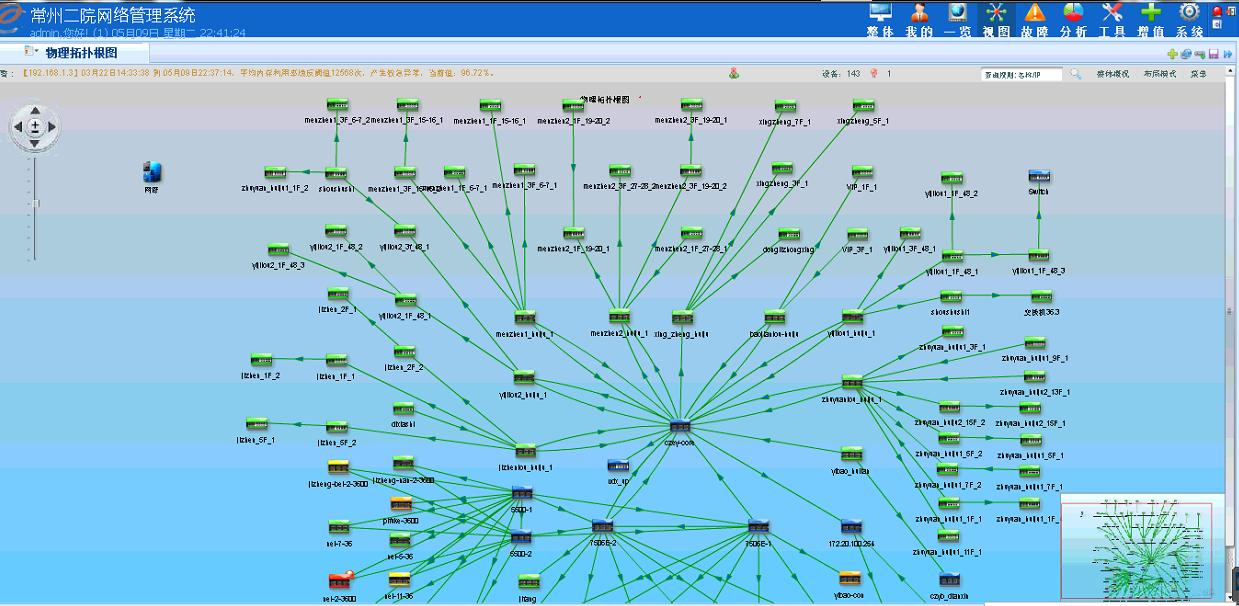Select the lizhen_5F_1 switch node
The image size is (1239, 606).
tap(257, 424)
